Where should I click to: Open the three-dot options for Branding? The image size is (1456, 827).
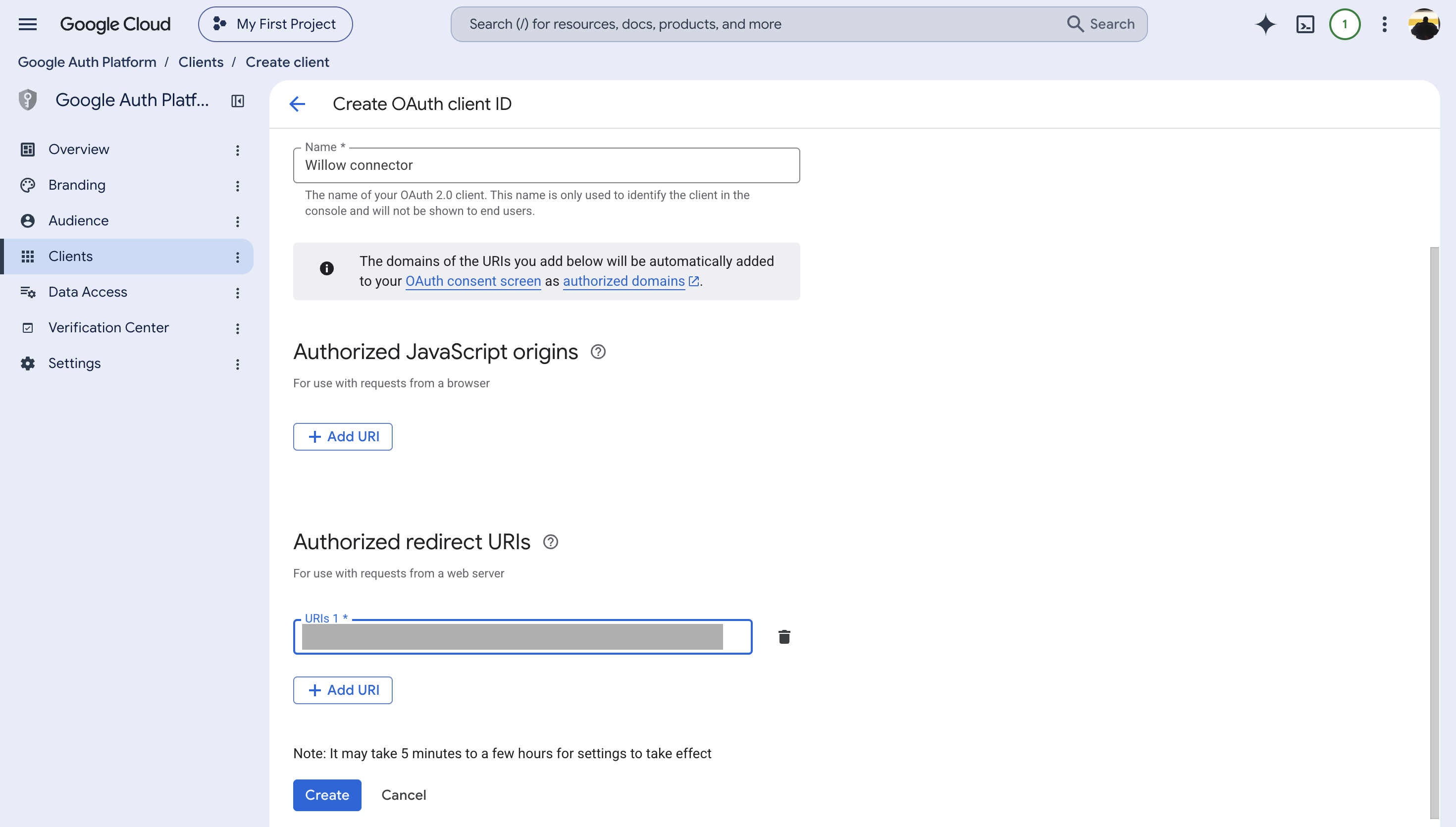pos(237,186)
